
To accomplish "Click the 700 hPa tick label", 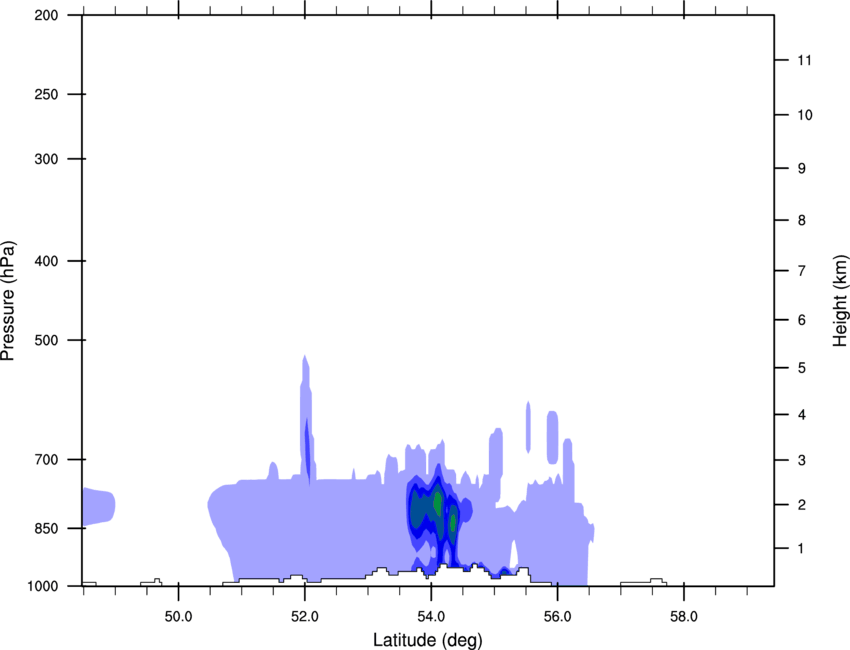I will point(47,460).
